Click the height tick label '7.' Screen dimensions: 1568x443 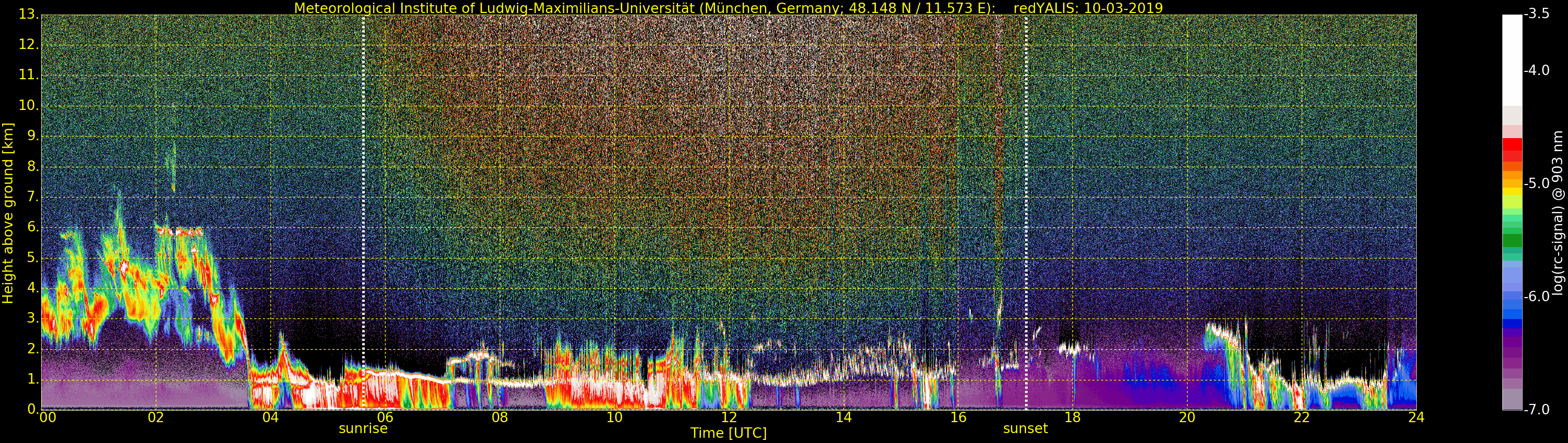(x=32, y=197)
